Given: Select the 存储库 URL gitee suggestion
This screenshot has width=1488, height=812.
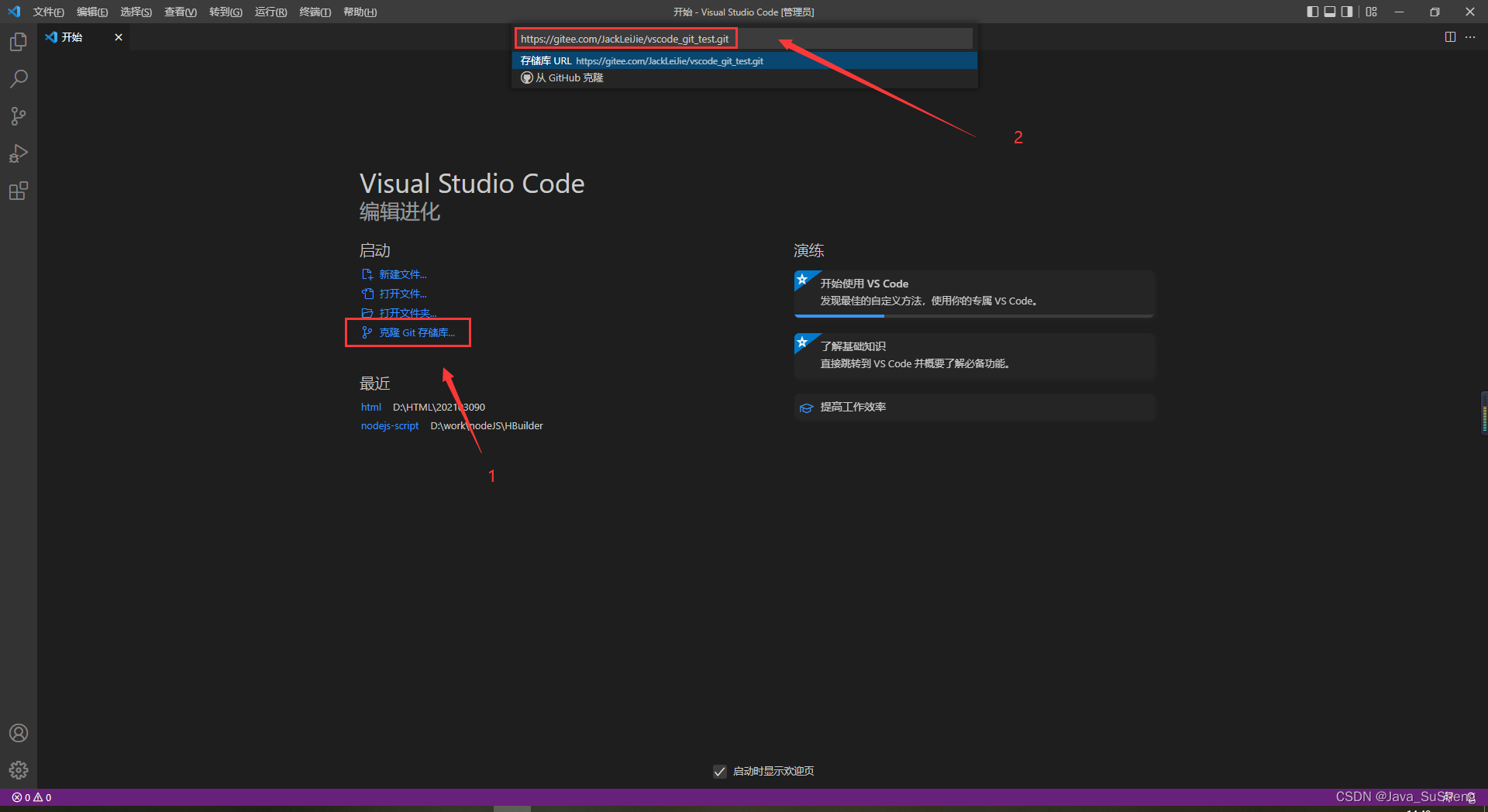Looking at the screenshot, I should pos(744,60).
